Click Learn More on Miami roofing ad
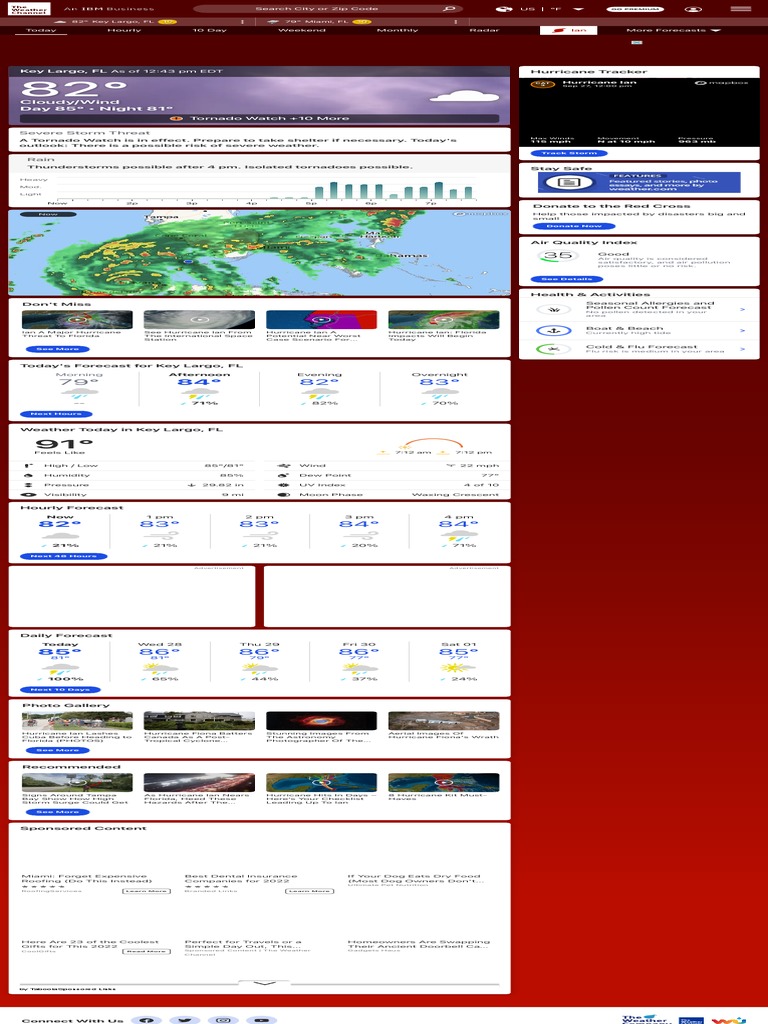Screen dimensions: 768x1024 point(146,891)
